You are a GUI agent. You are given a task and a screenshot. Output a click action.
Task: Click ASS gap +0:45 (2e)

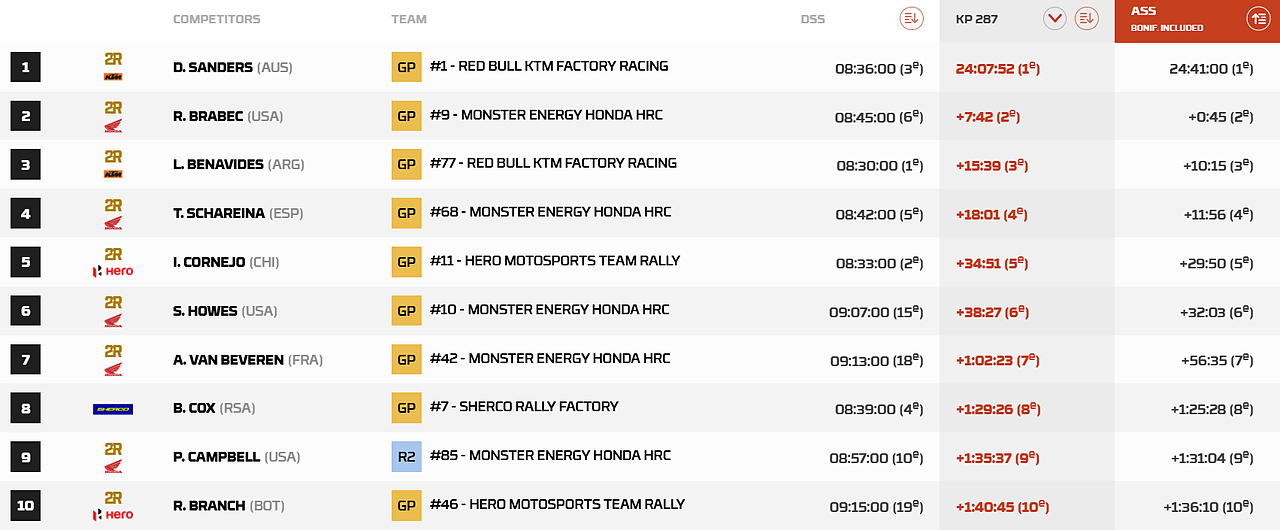pos(1221,117)
